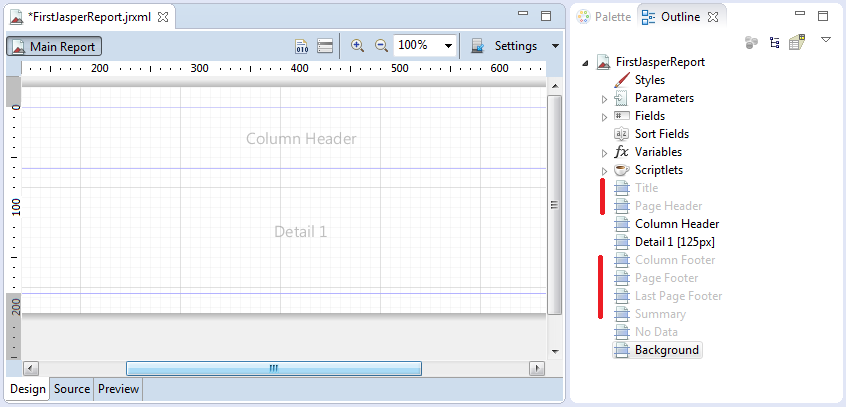Click the Scriptlets coffee cup icon
The width and height of the screenshot is (846, 407).
622,169
